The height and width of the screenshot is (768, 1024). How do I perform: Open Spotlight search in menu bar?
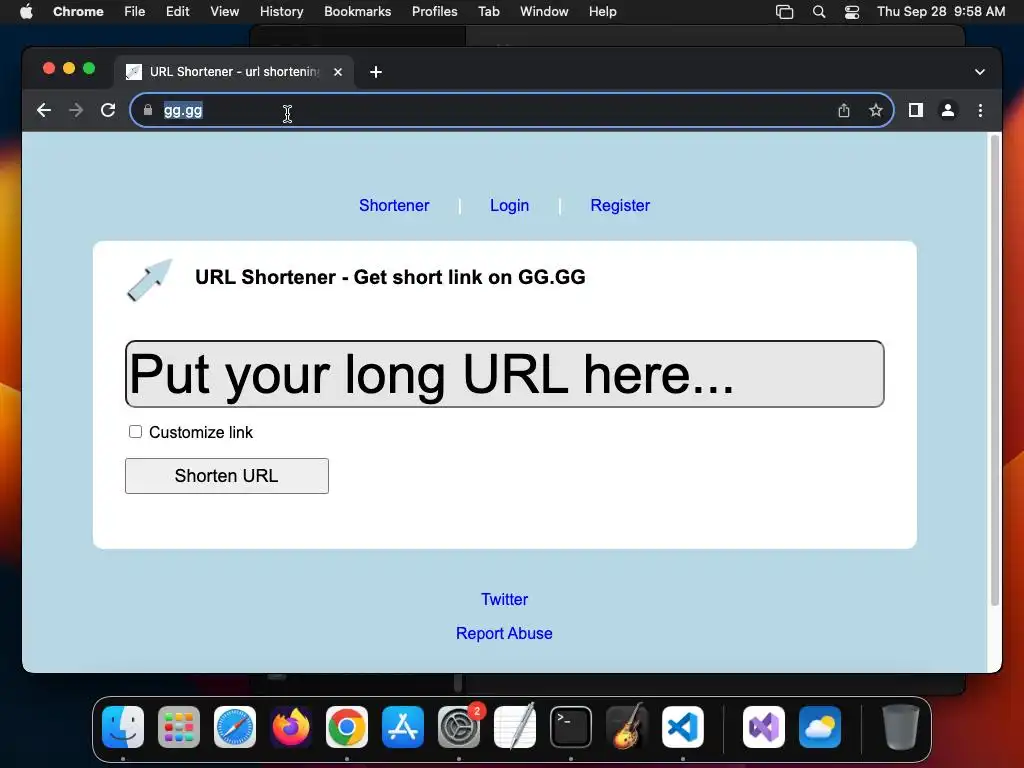pos(818,12)
